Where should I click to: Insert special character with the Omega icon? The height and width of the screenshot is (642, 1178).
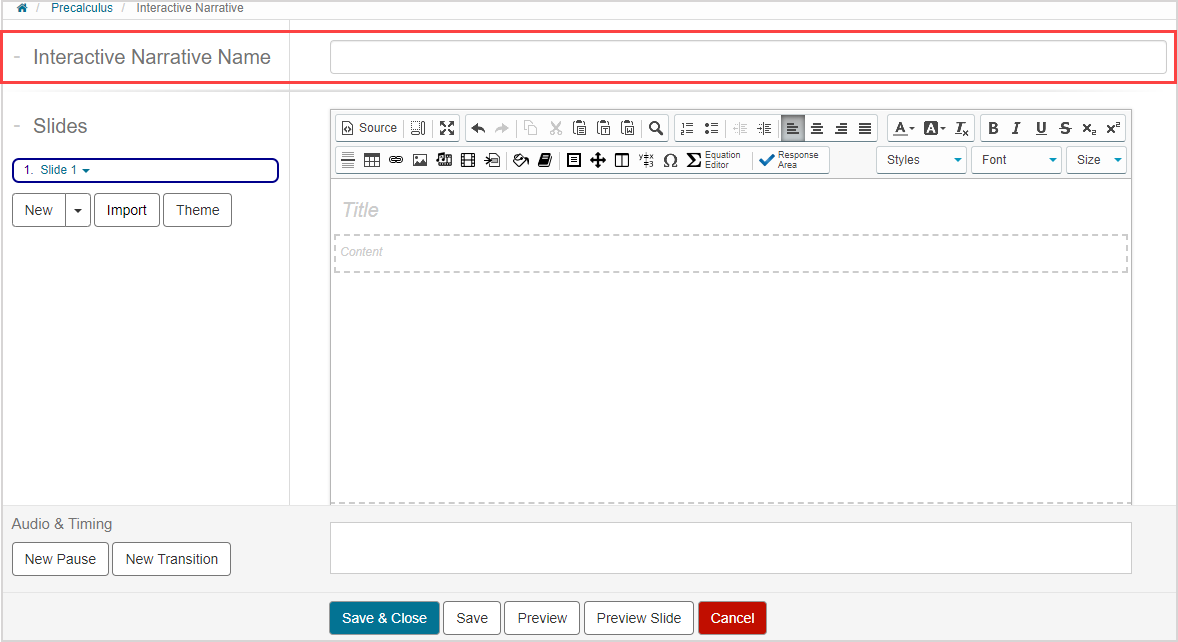[x=670, y=160]
